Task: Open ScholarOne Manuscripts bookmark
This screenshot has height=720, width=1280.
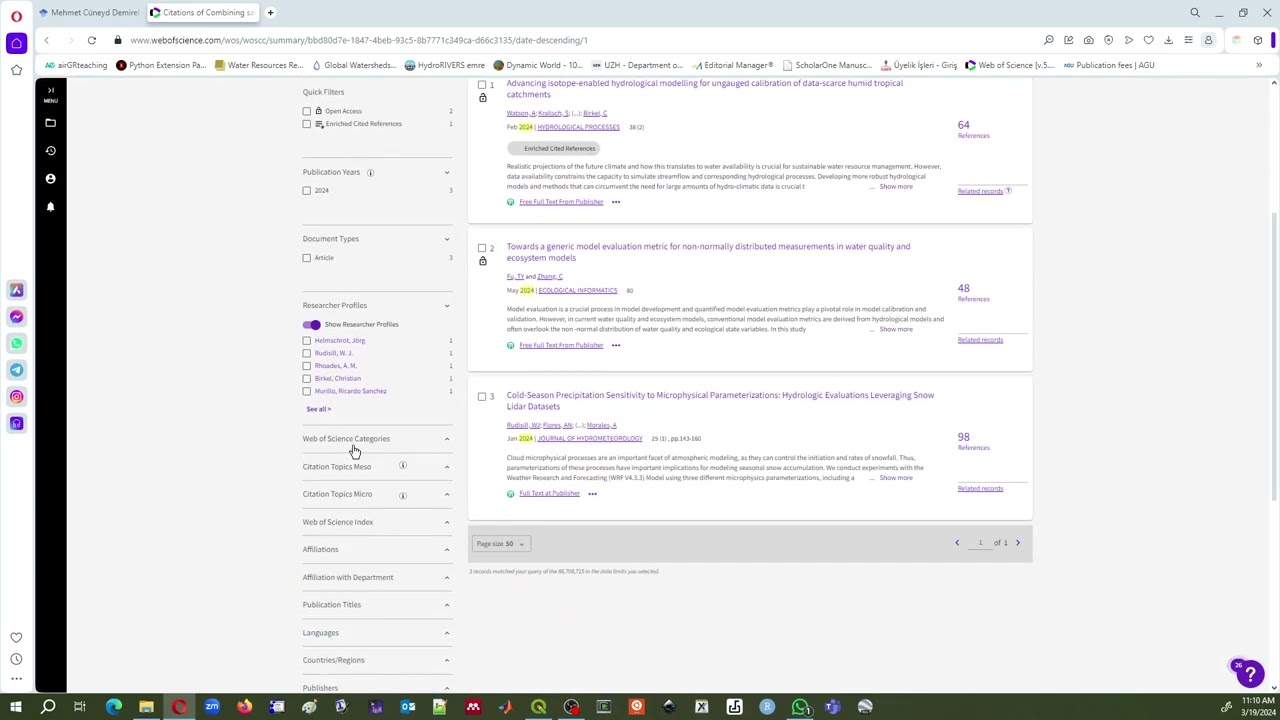Action: click(x=828, y=65)
